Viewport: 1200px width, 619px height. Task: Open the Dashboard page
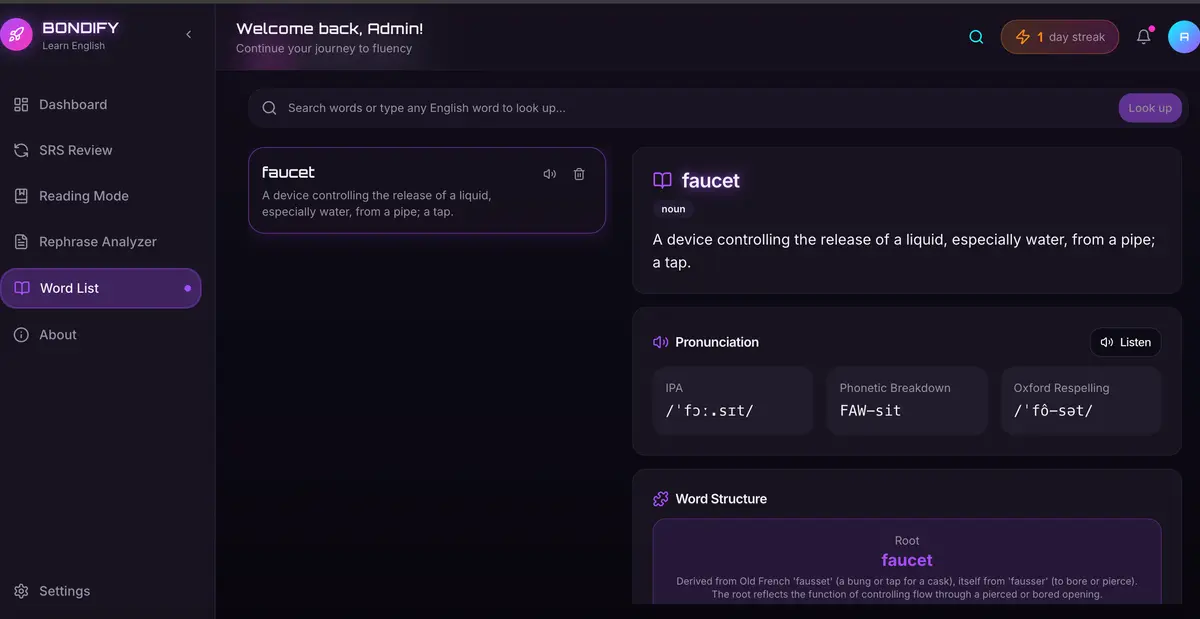click(73, 105)
